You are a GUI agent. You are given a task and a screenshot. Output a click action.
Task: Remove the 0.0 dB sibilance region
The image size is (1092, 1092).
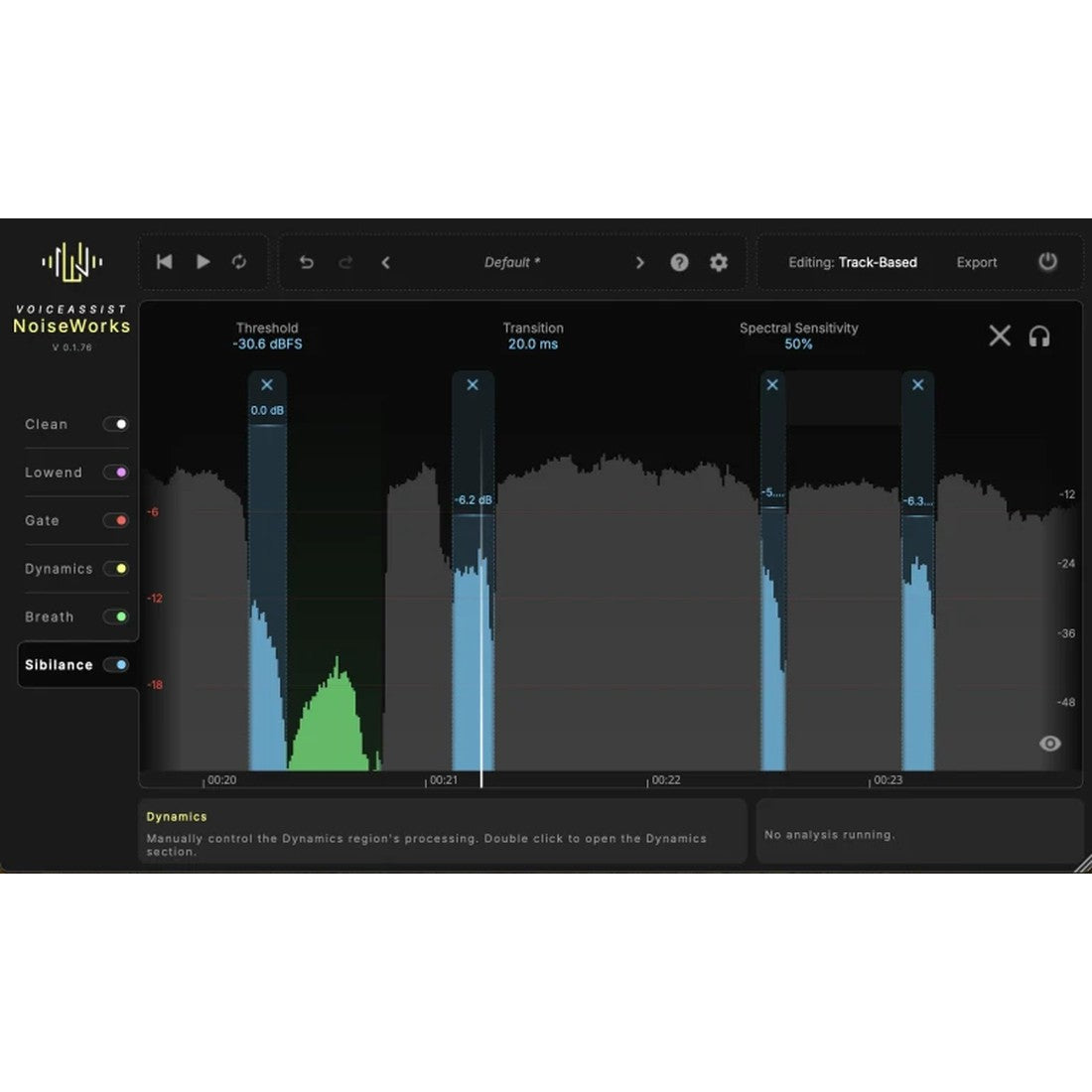pyautogui.click(x=267, y=384)
